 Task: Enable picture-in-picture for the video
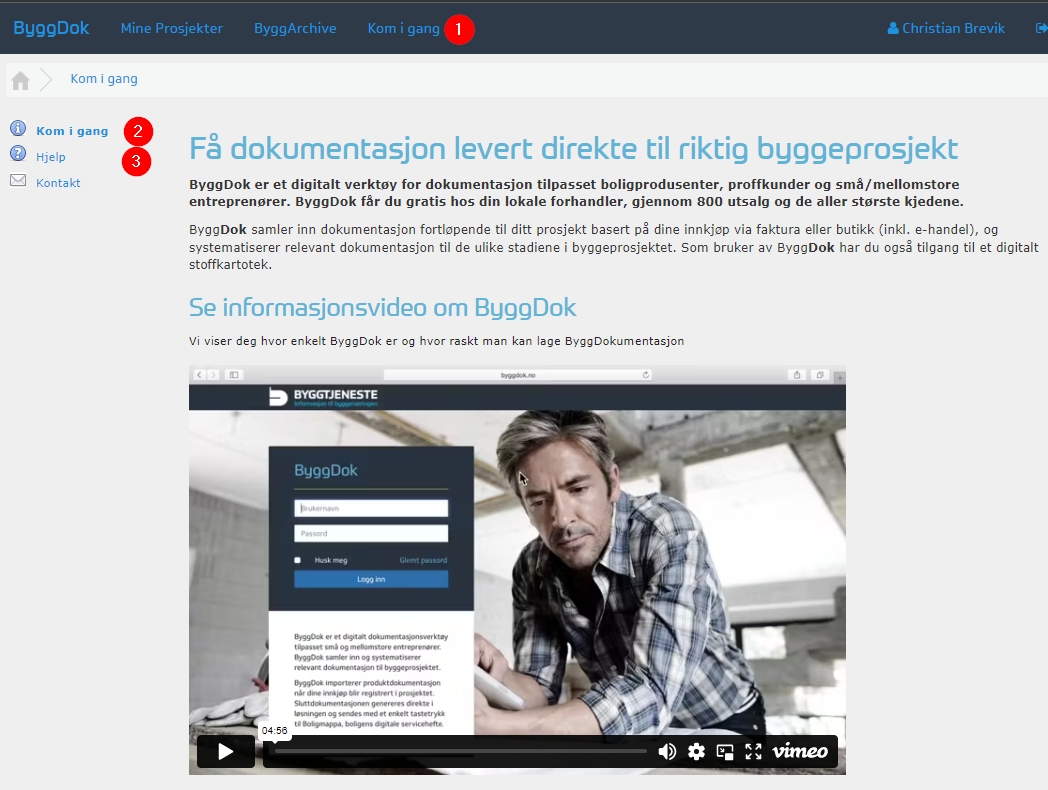725,752
